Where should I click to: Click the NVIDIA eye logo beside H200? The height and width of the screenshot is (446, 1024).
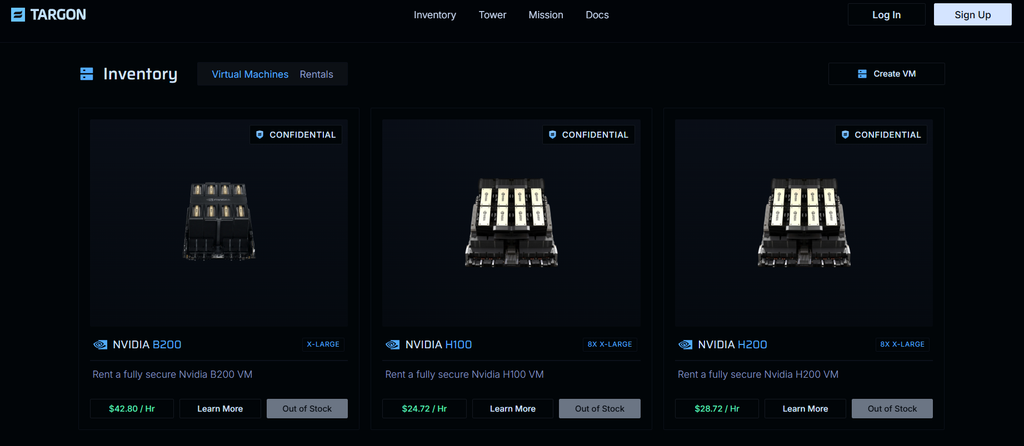(x=685, y=345)
